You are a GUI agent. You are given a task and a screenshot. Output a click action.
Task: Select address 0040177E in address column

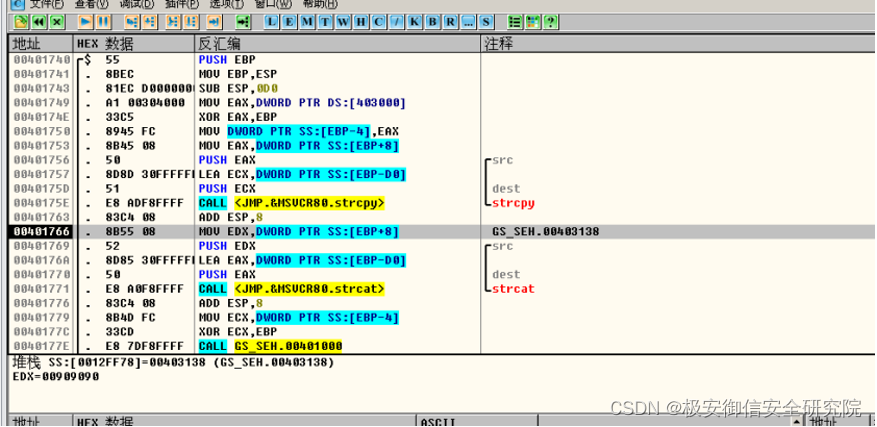pyautogui.click(x=41, y=346)
